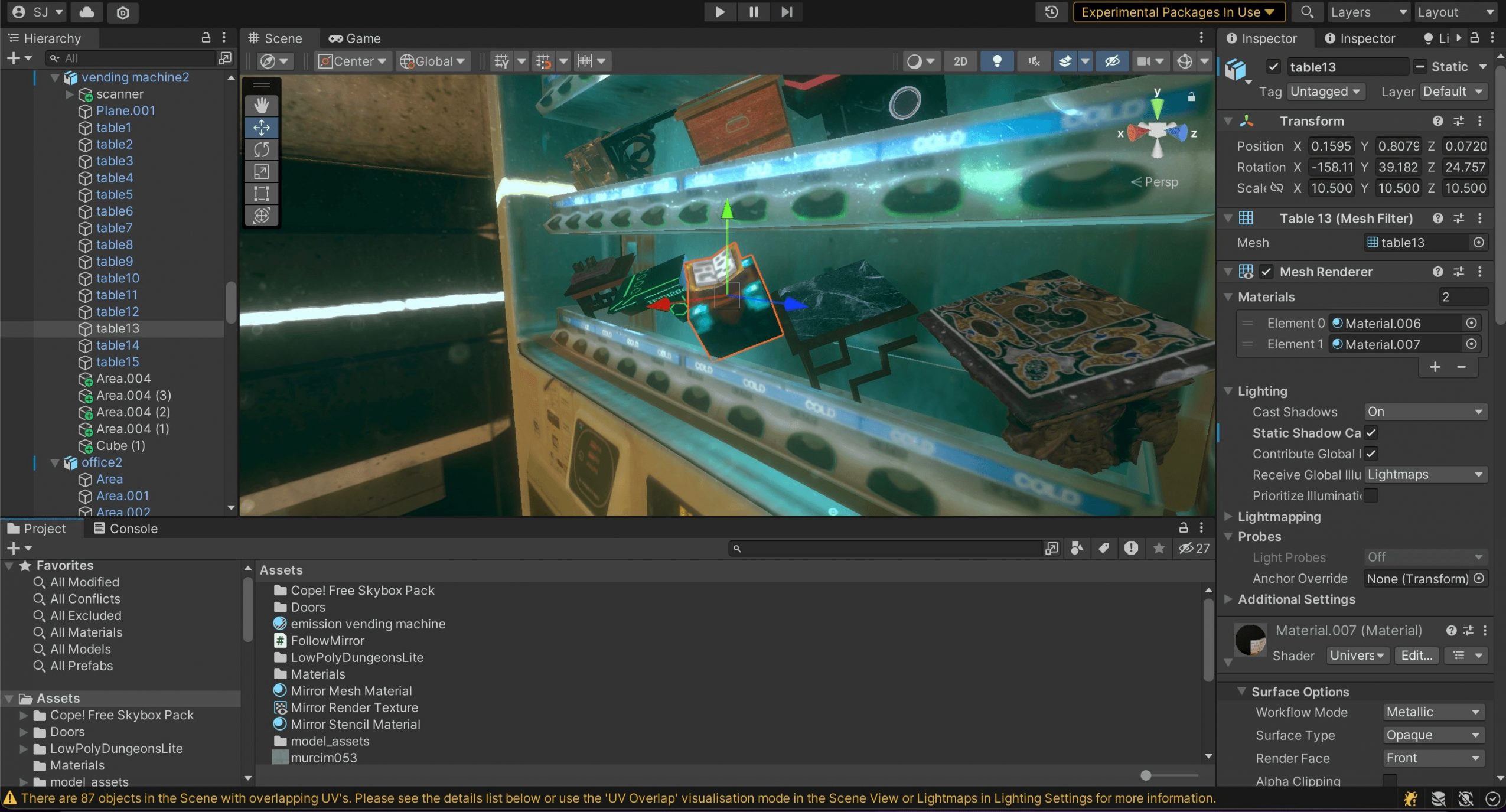Select the Rect transform tool
Image resolution: width=1506 pixels, height=812 pixels.
point(262,193)
